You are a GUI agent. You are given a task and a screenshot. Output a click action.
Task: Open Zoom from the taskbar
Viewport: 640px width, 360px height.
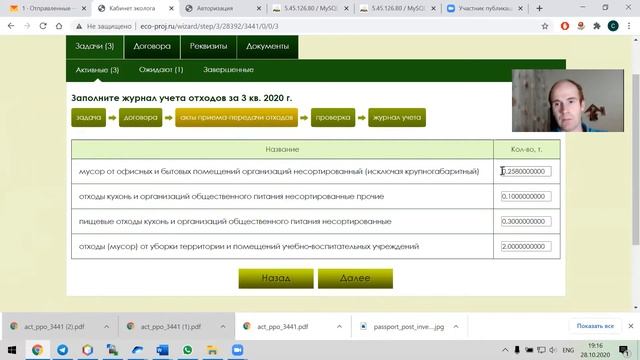pyautogui.click(x=237, y=350)
